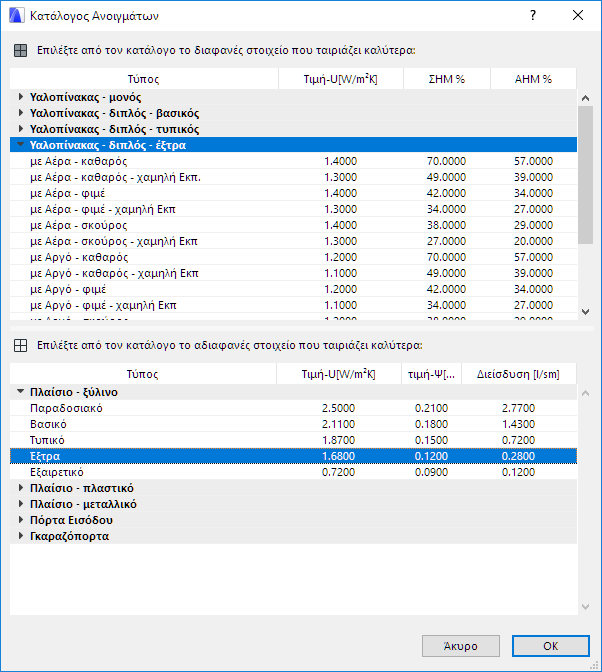Click upper list scroll down arrow
Screen dimensions: 602x672
click(585, 312)
